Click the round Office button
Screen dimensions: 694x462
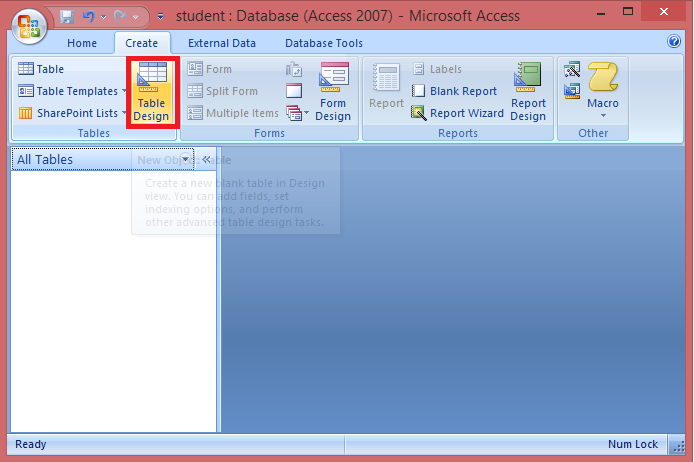click(29, 27)
